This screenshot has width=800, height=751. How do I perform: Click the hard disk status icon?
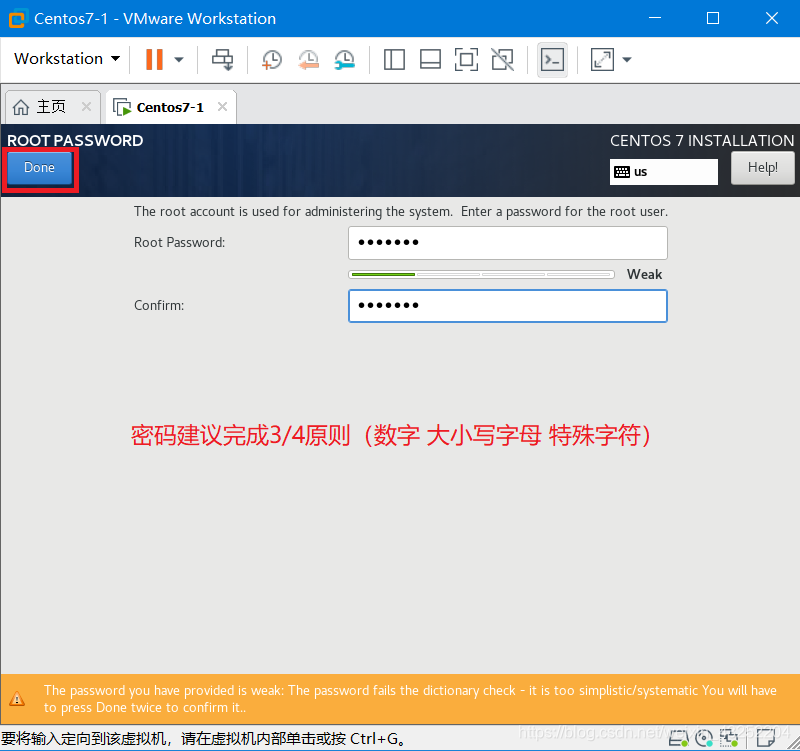(x=679, y=738)
